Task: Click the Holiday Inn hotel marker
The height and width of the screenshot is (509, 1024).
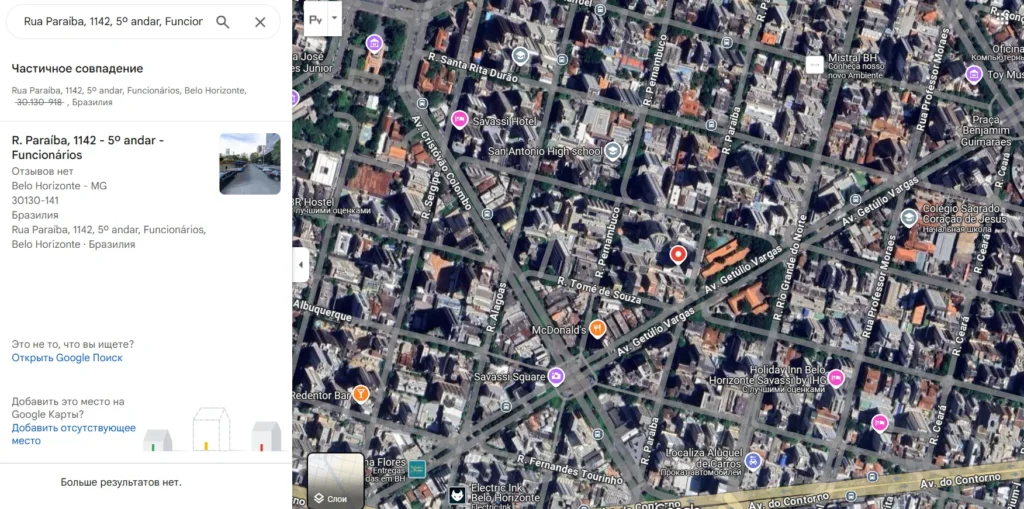Action: (x=836, y=378)
